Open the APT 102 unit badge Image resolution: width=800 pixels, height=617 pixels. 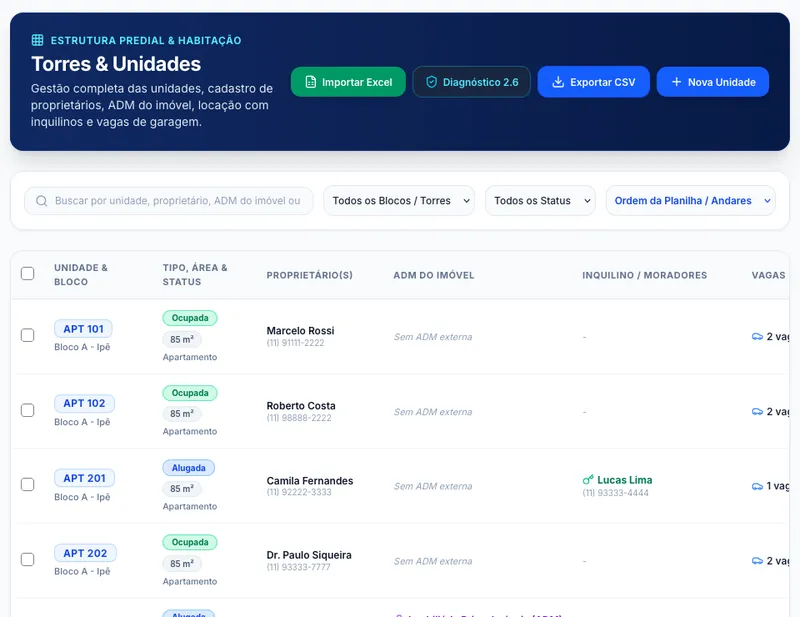pyautogui.click(x=84, y=403)
